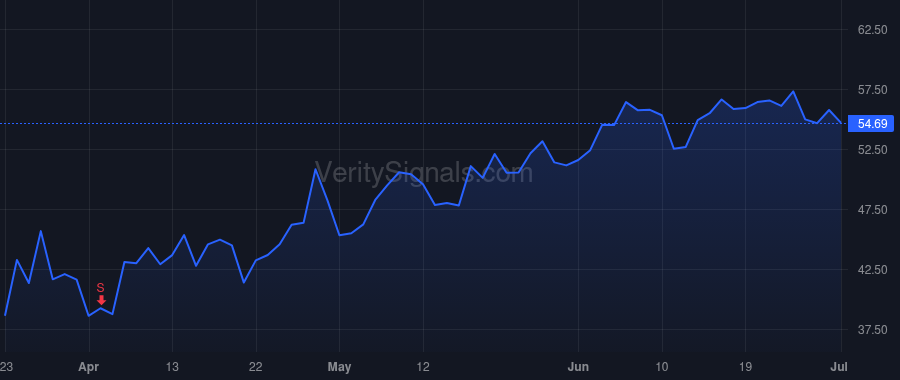The width and height of the screenshot is (900, 380).
Task: Click the 12 date label in May
Action: 423,367
